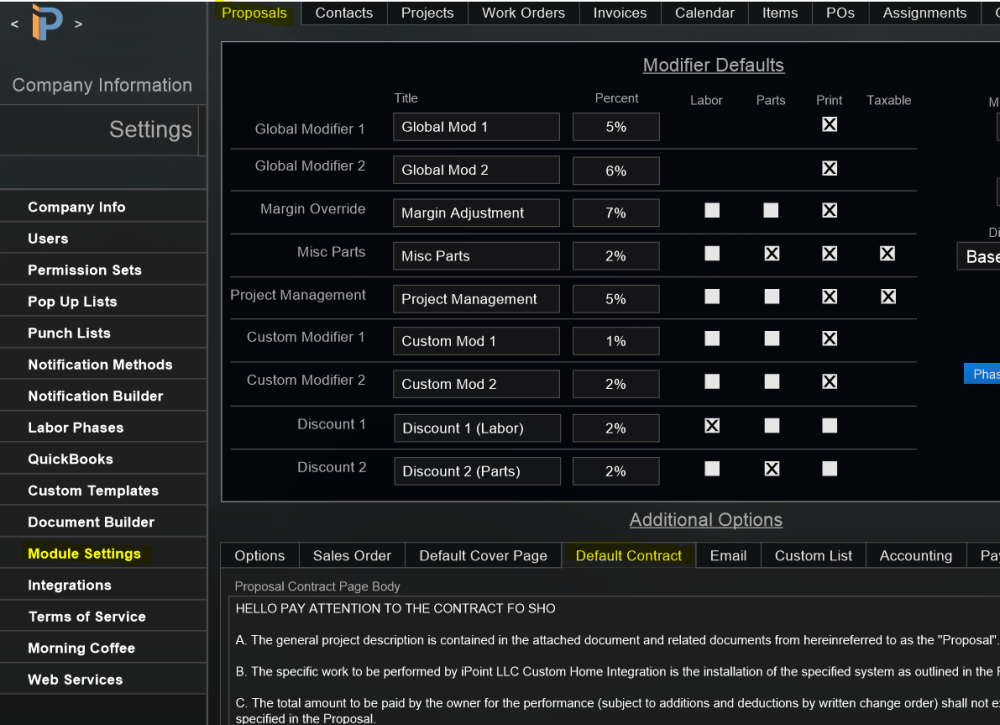Screen dimensions: 1000x725
Task: Click the Global Mod 1 title field
Action: (476, 127)
